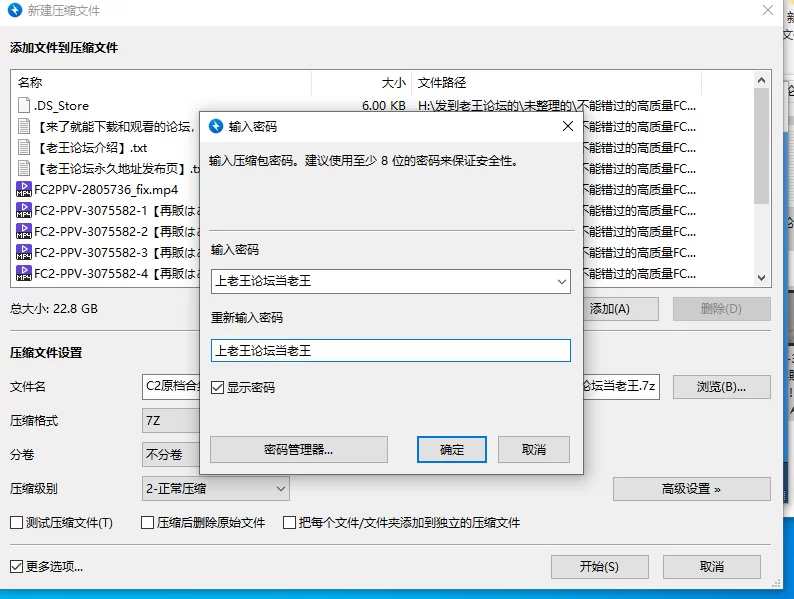Close the 新建压缩文件 window
The image size is (794, 599).
click(768, 10)
